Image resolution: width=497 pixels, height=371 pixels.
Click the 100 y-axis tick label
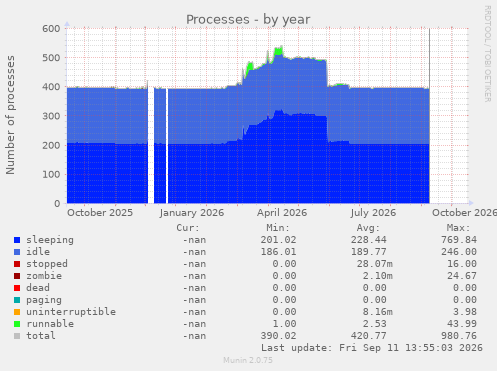click(x=51, y=174)
